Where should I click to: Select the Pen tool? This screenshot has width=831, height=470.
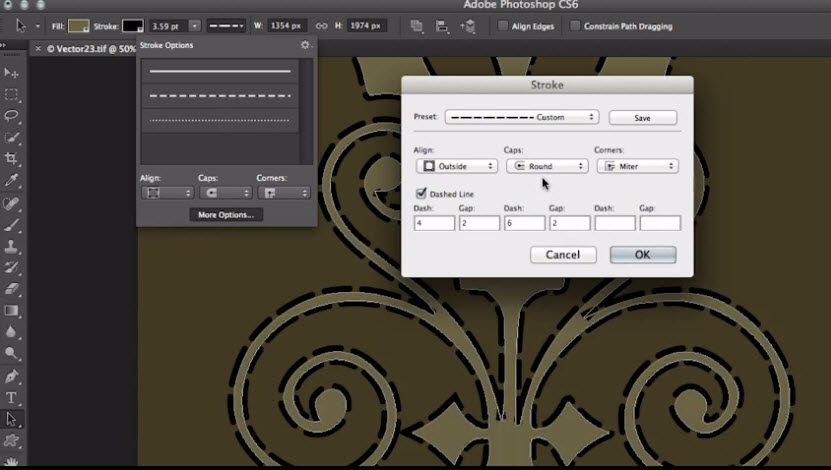click(12, 376)
